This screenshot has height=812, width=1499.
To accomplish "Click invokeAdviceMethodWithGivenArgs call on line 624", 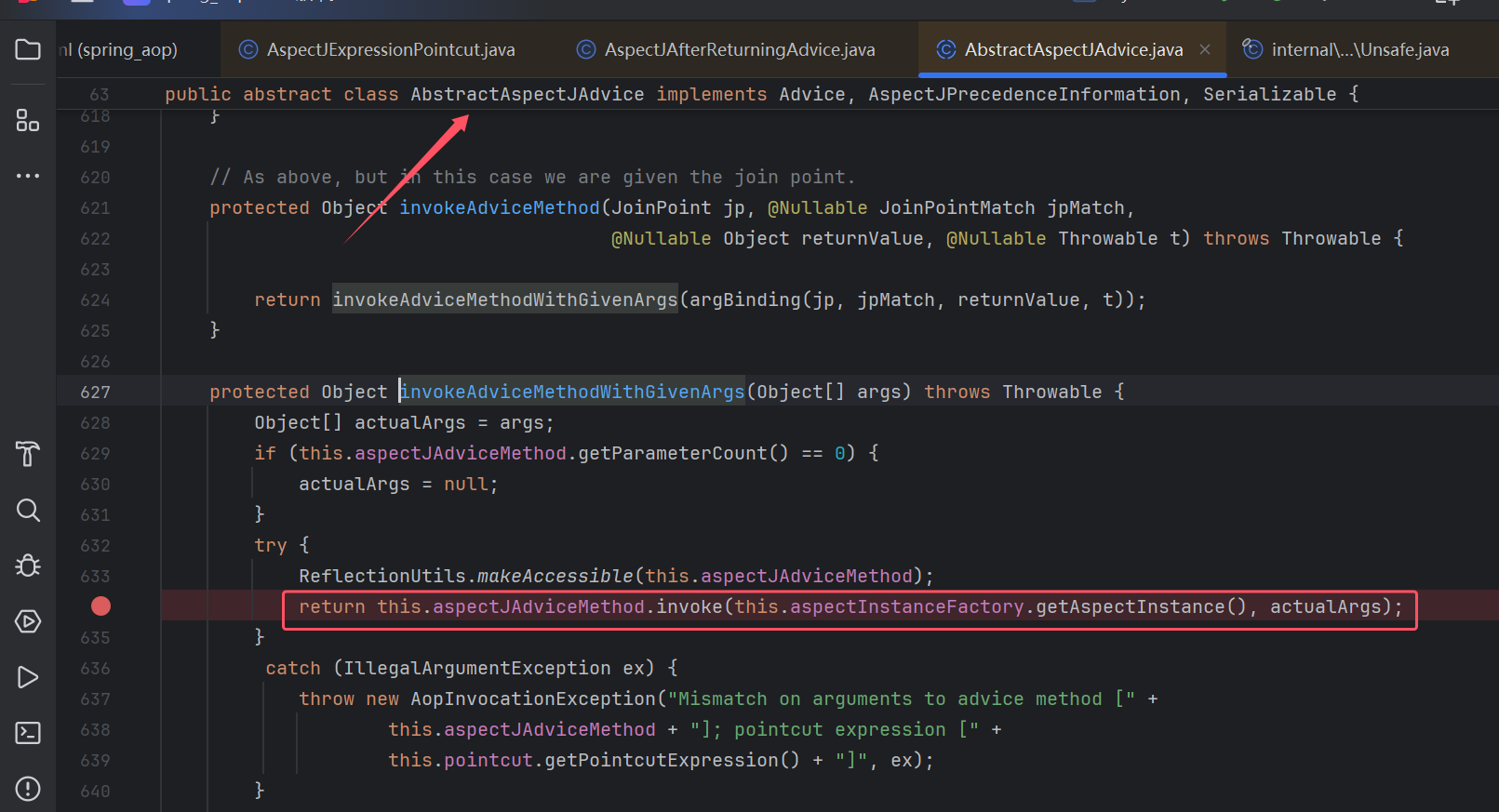I will coord(505,300).
